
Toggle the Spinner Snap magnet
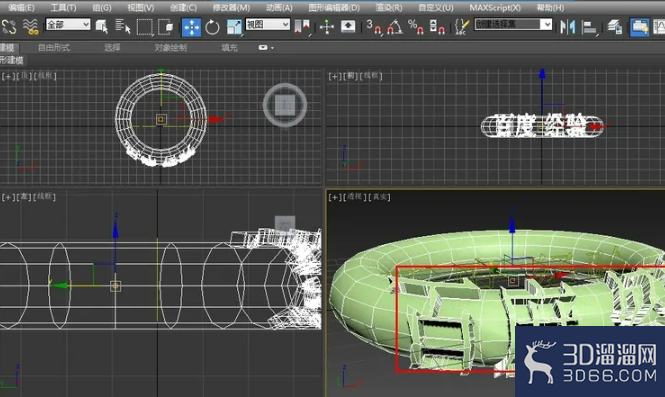point(437,27)
